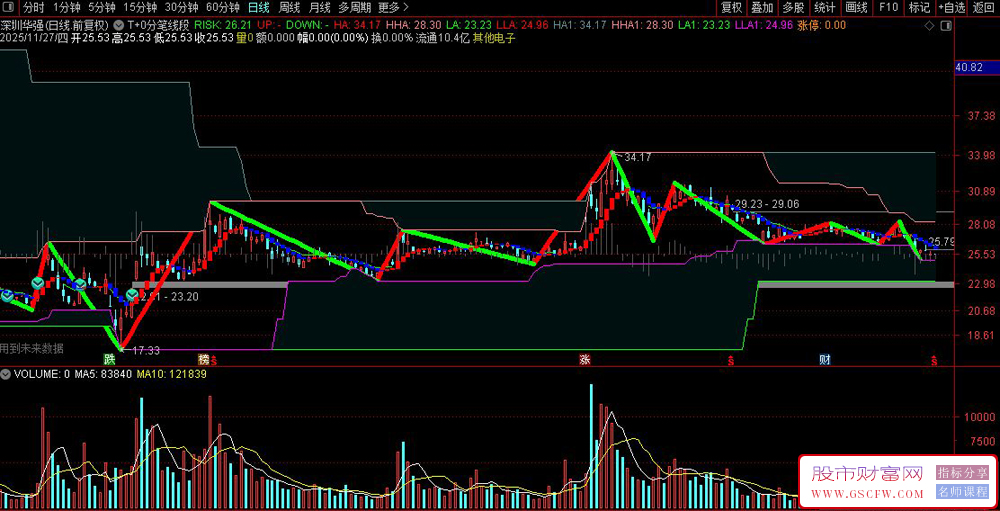
Task: Click the rightmost red $ marker
Action: [934, 360]
